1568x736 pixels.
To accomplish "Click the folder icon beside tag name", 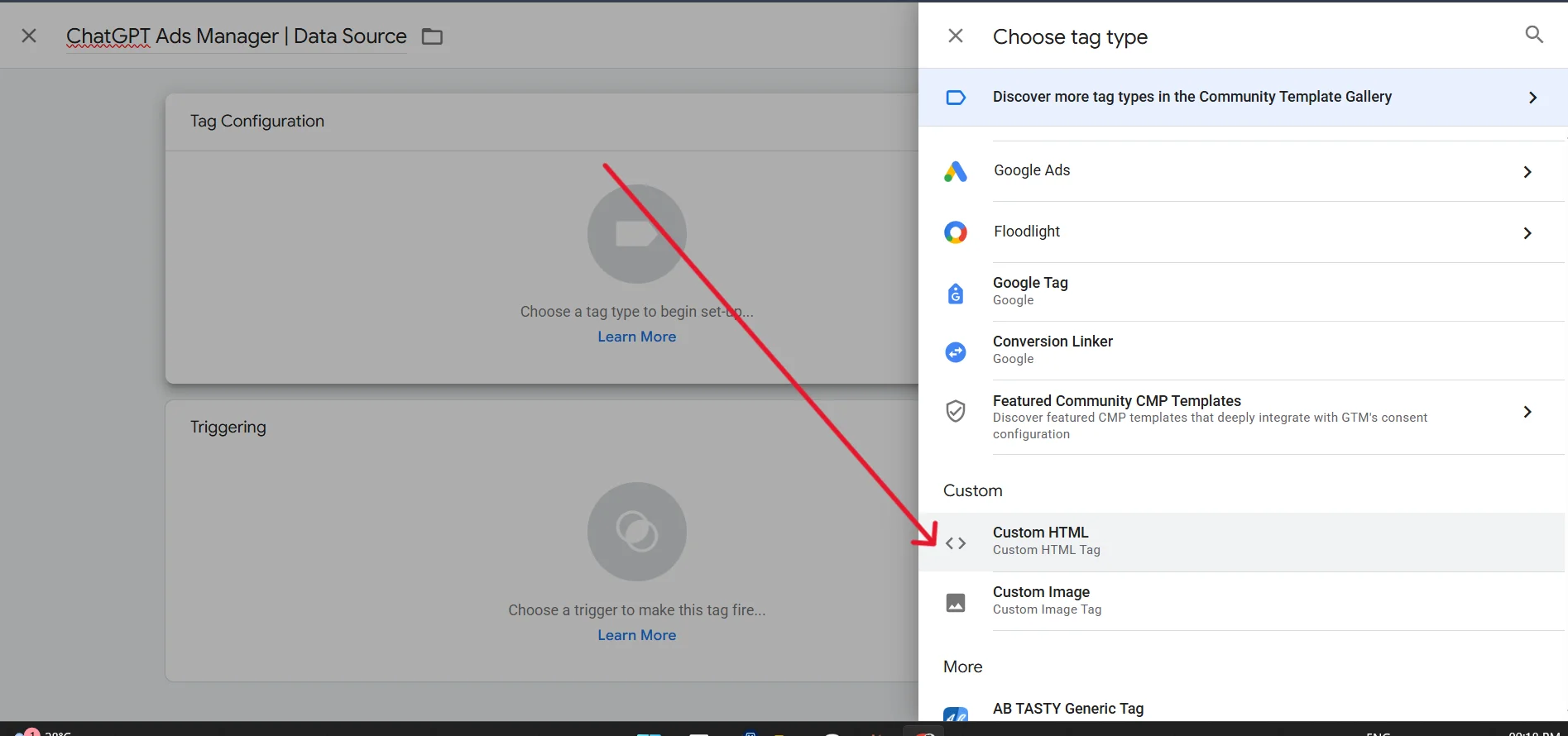I will [x=432, y=36].
